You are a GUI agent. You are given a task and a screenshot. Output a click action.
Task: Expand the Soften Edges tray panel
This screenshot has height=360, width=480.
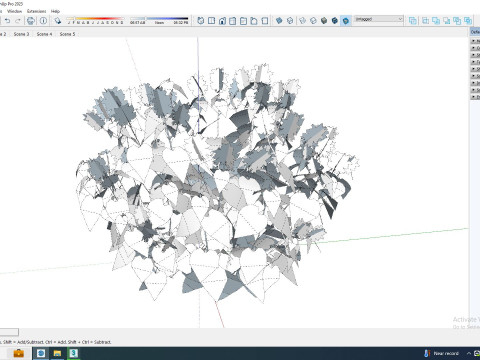[475, 90]
